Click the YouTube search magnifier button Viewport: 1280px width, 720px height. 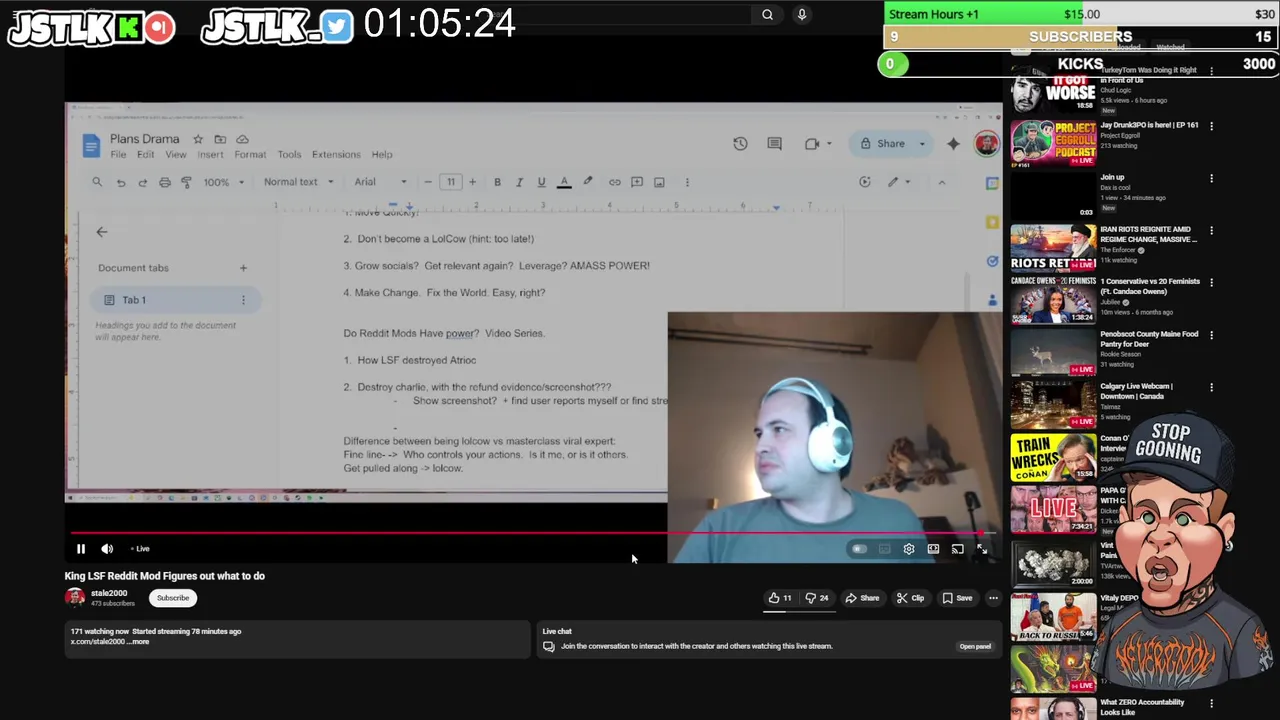[x=767, y=14]
